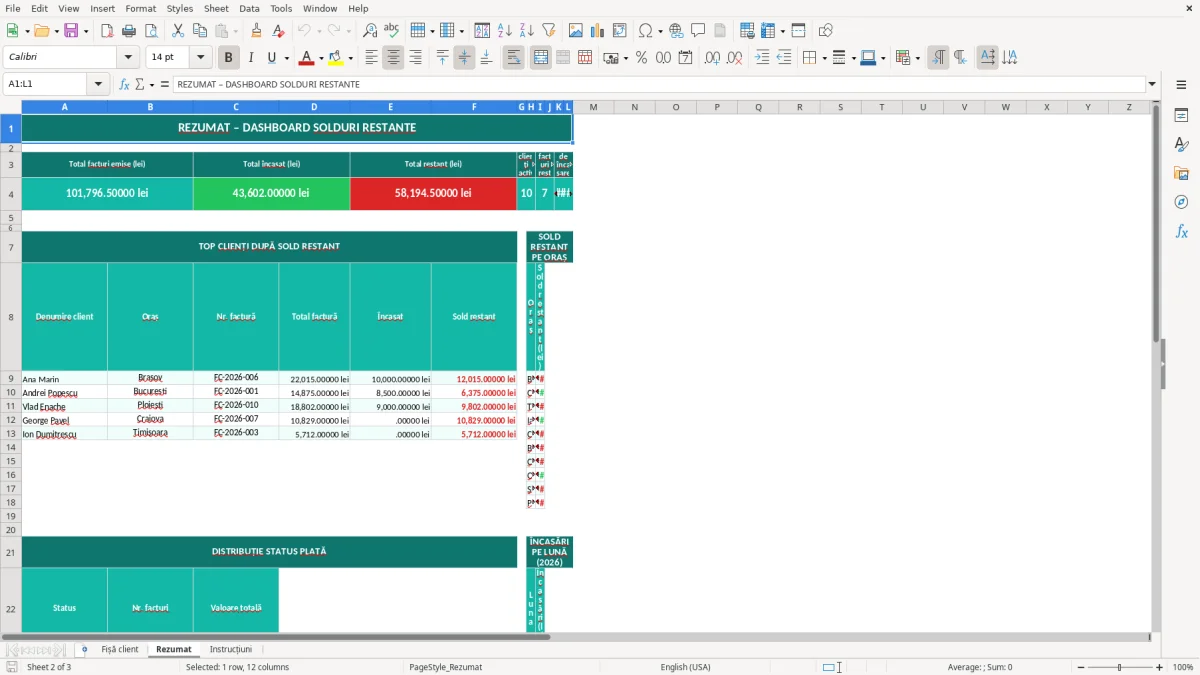This screenshot has width=1200, height=675.
Task: Toggle Bold formatting
Action: [229, 58]
